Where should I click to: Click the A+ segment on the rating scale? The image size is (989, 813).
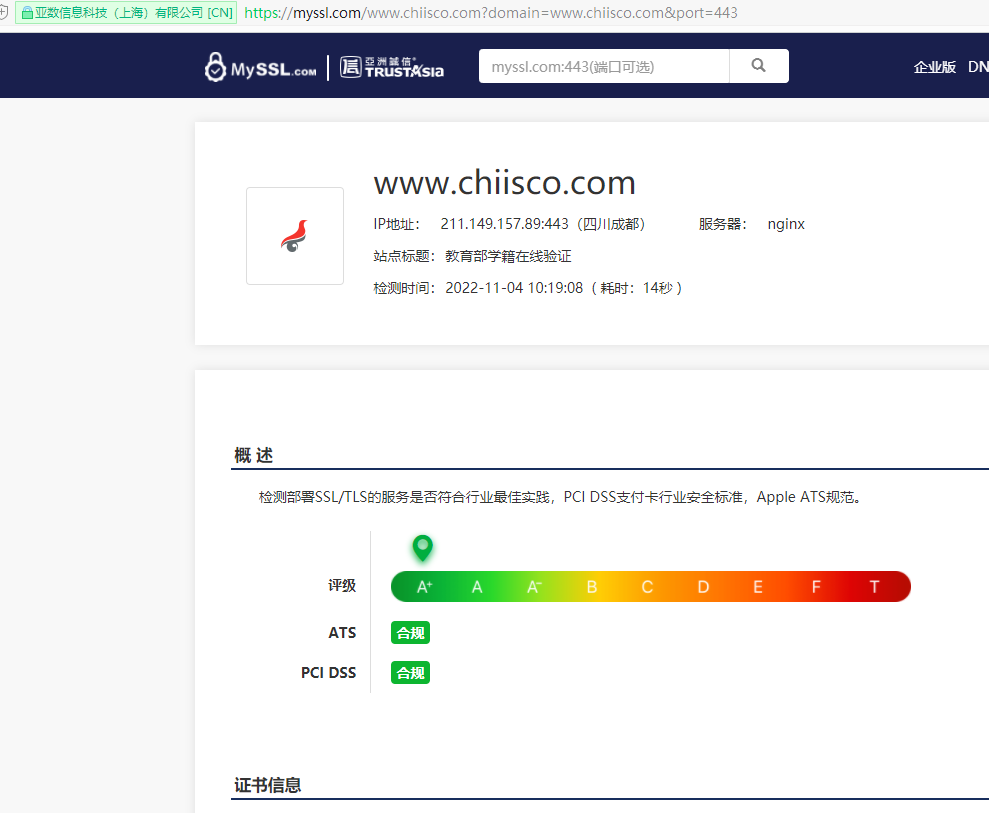click(x=424, y=586)
